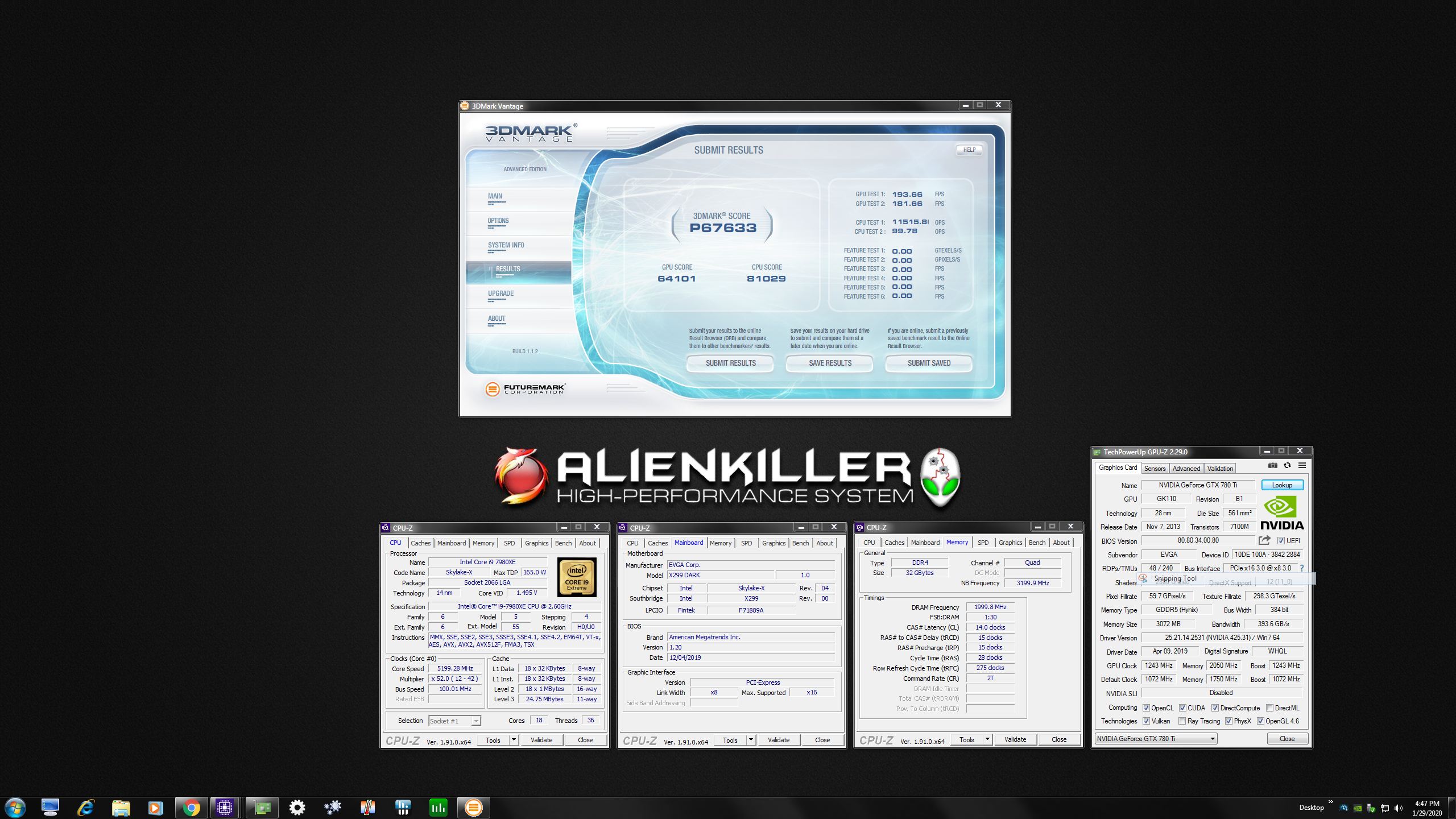
Task: Click GPU-Z refresh icon
Action: pyautogui.click(x=1287, y=466)
